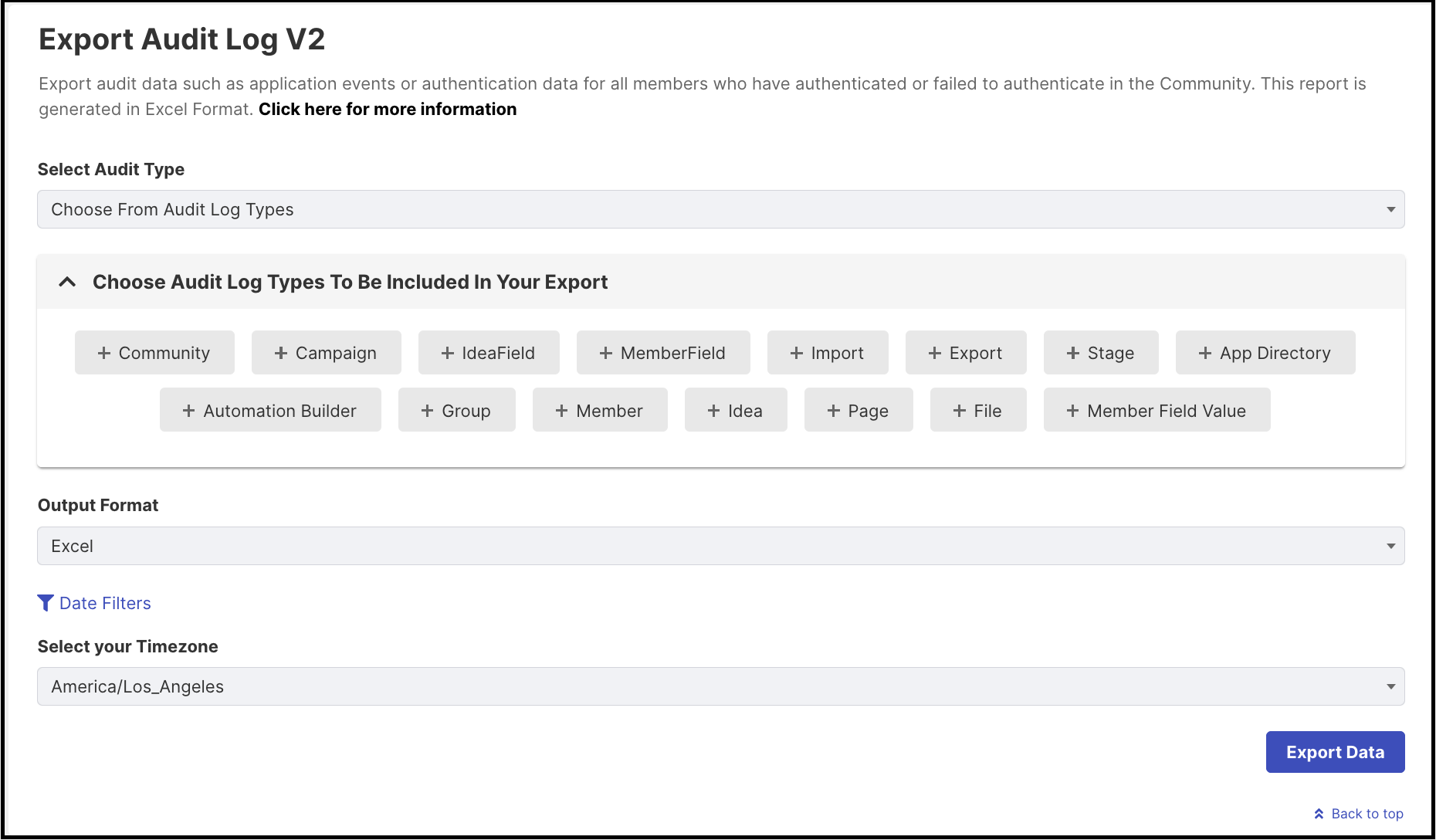The image size is (1436, 840).
Task: Add Member Field Value to the export
Action: click(1156, 410)
